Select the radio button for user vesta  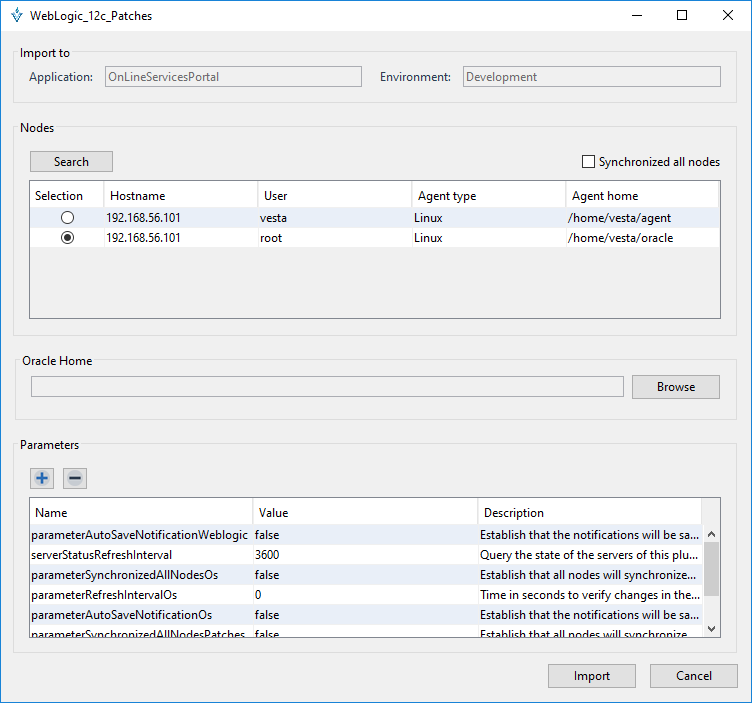[x=67, y=218]
